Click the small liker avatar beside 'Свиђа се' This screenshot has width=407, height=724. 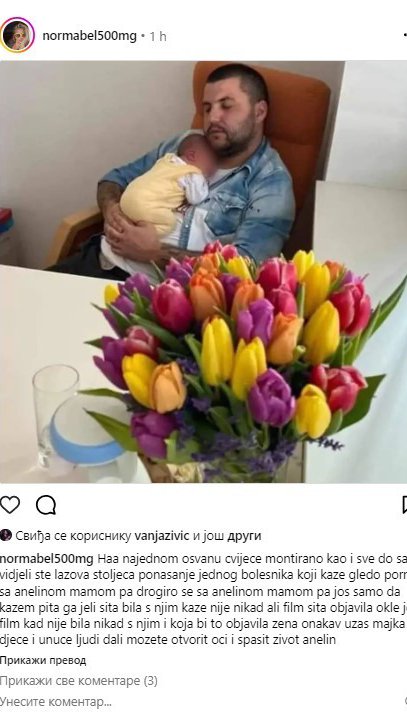(6, 536)
